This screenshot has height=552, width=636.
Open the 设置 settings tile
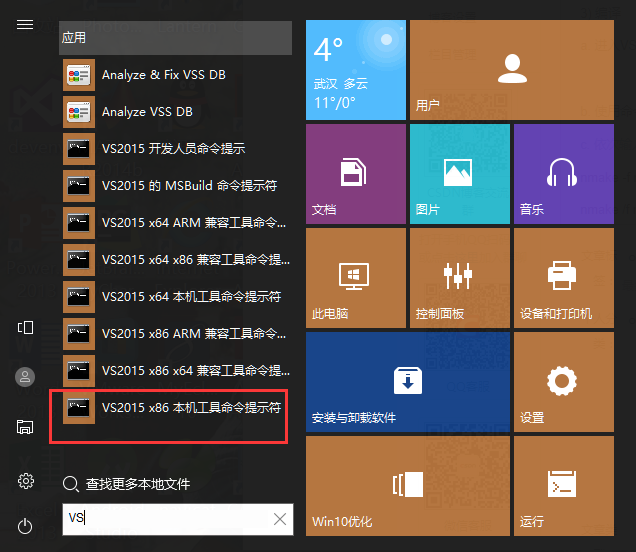pyautogui.click(x=564, y=382)
